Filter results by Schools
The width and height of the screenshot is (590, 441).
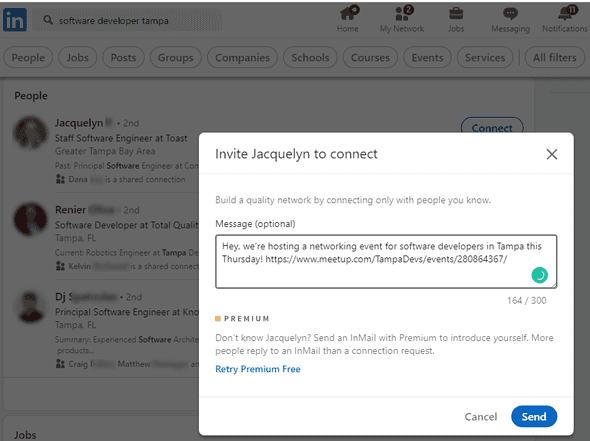pos(310,58)
